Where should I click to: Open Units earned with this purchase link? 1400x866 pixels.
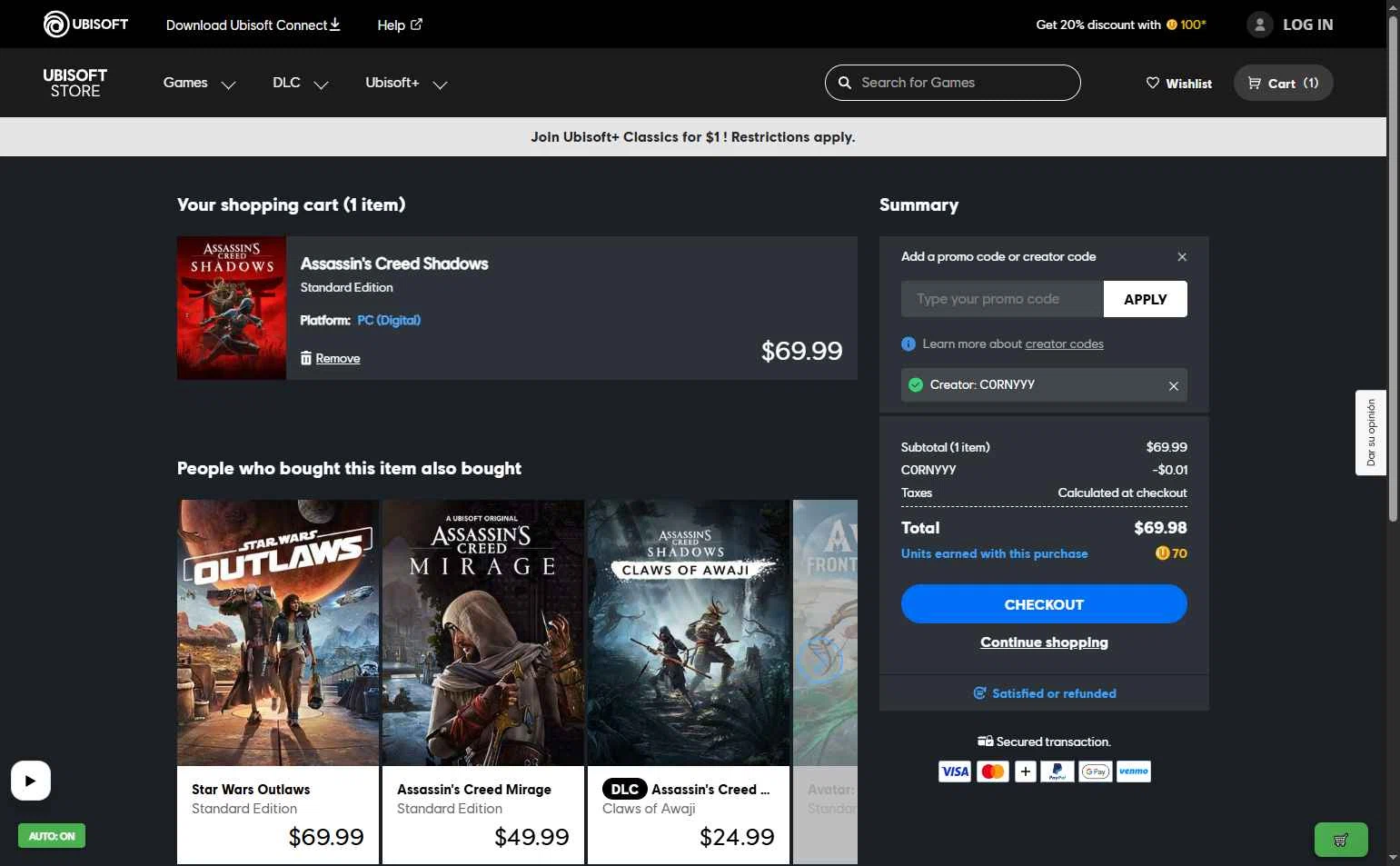click(x=994, y=553)
